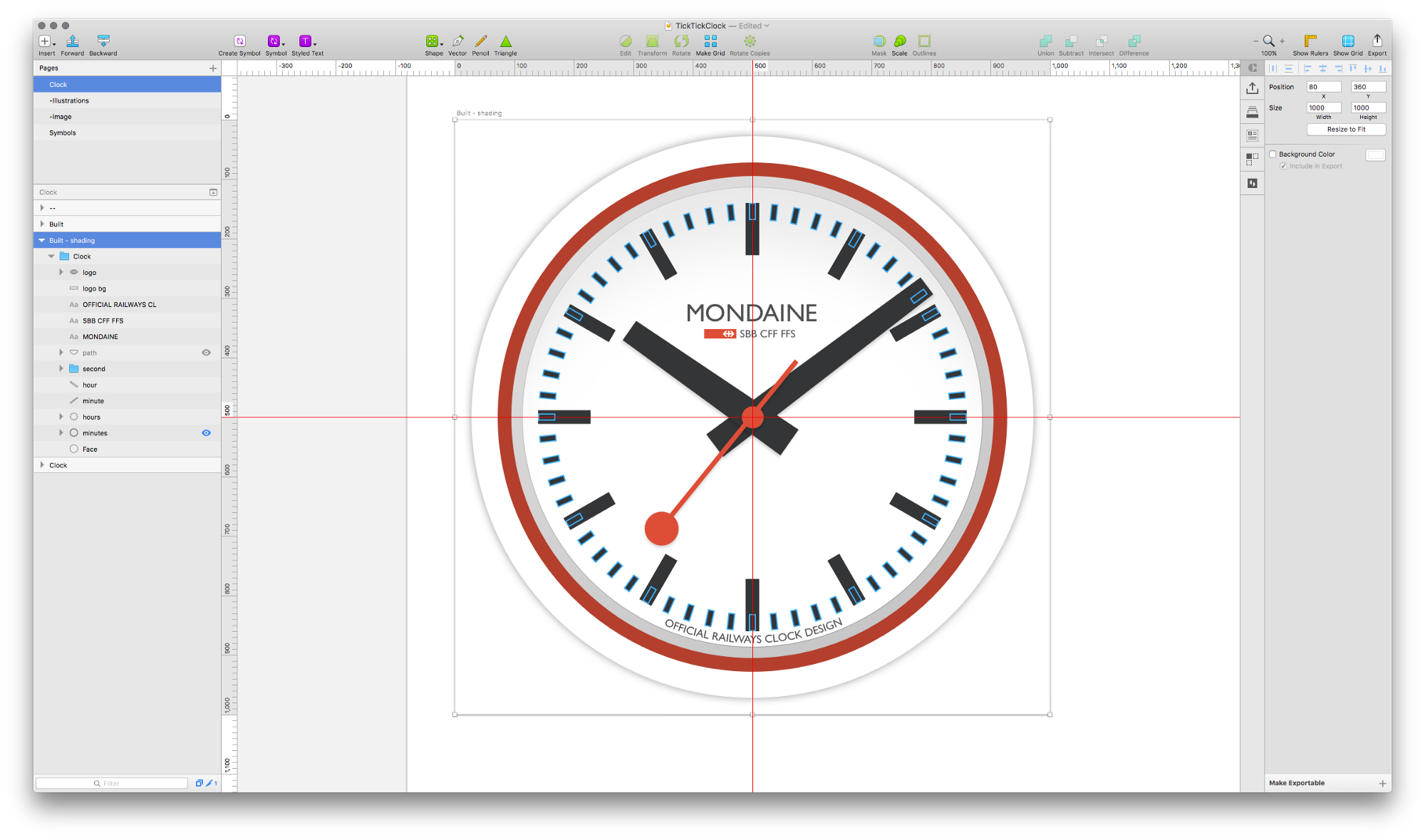Expand the second folder layer
Screen dimensions: 1425x840
click(61, 369)
